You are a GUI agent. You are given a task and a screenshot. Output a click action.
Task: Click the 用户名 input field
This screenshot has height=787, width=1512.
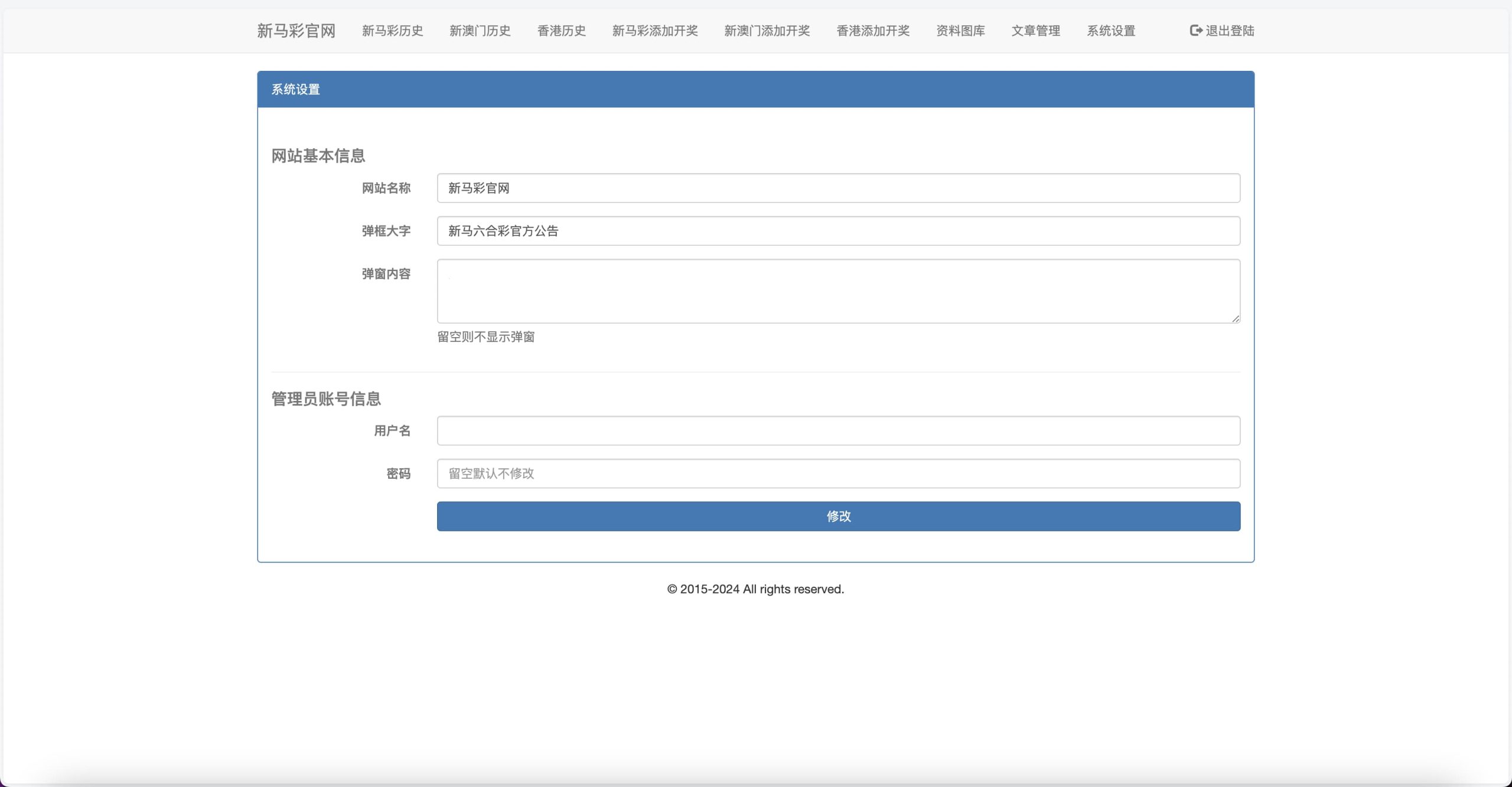[x=838, y=431]
